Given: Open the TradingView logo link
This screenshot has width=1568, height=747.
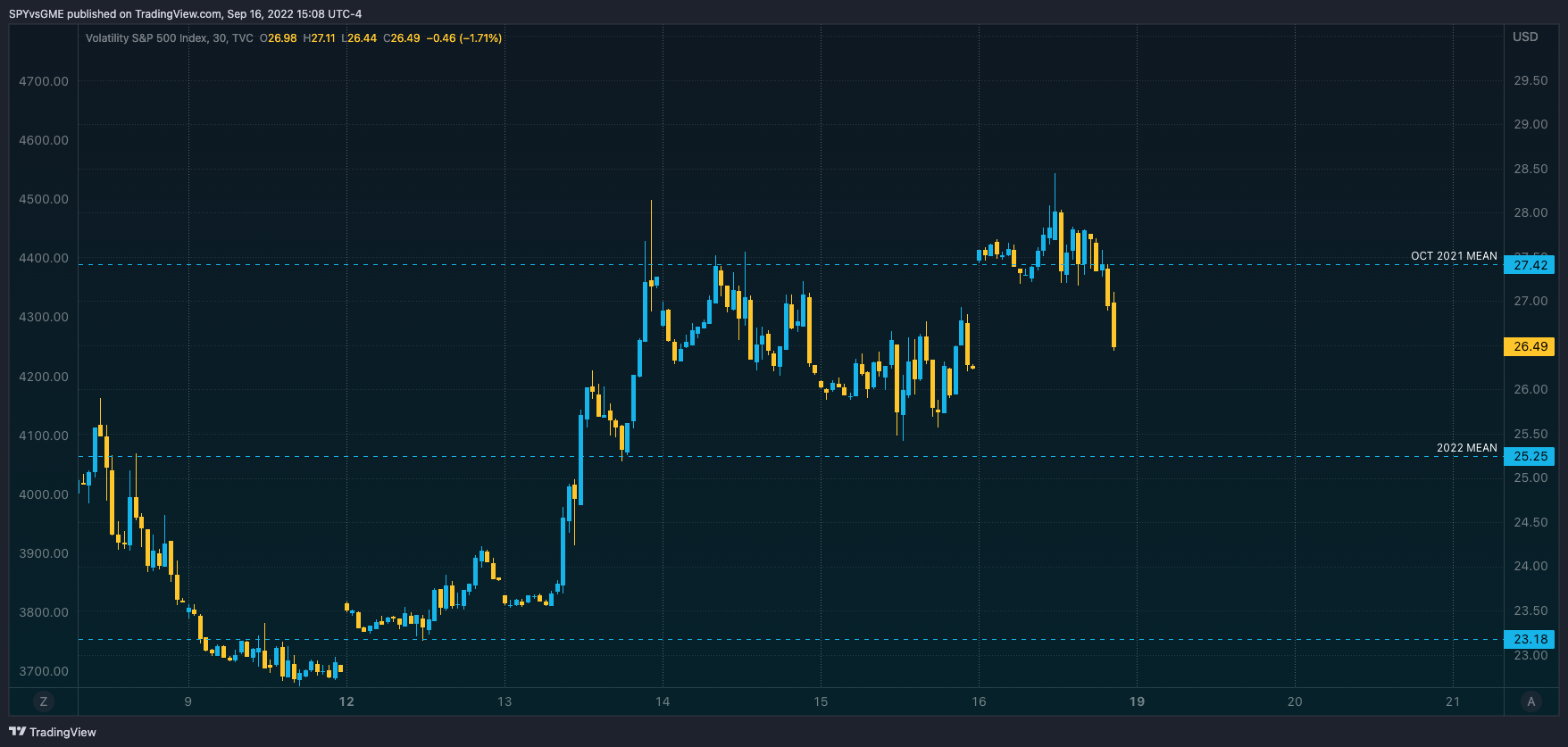Looking at the screenshot, I should click(53, 732).
